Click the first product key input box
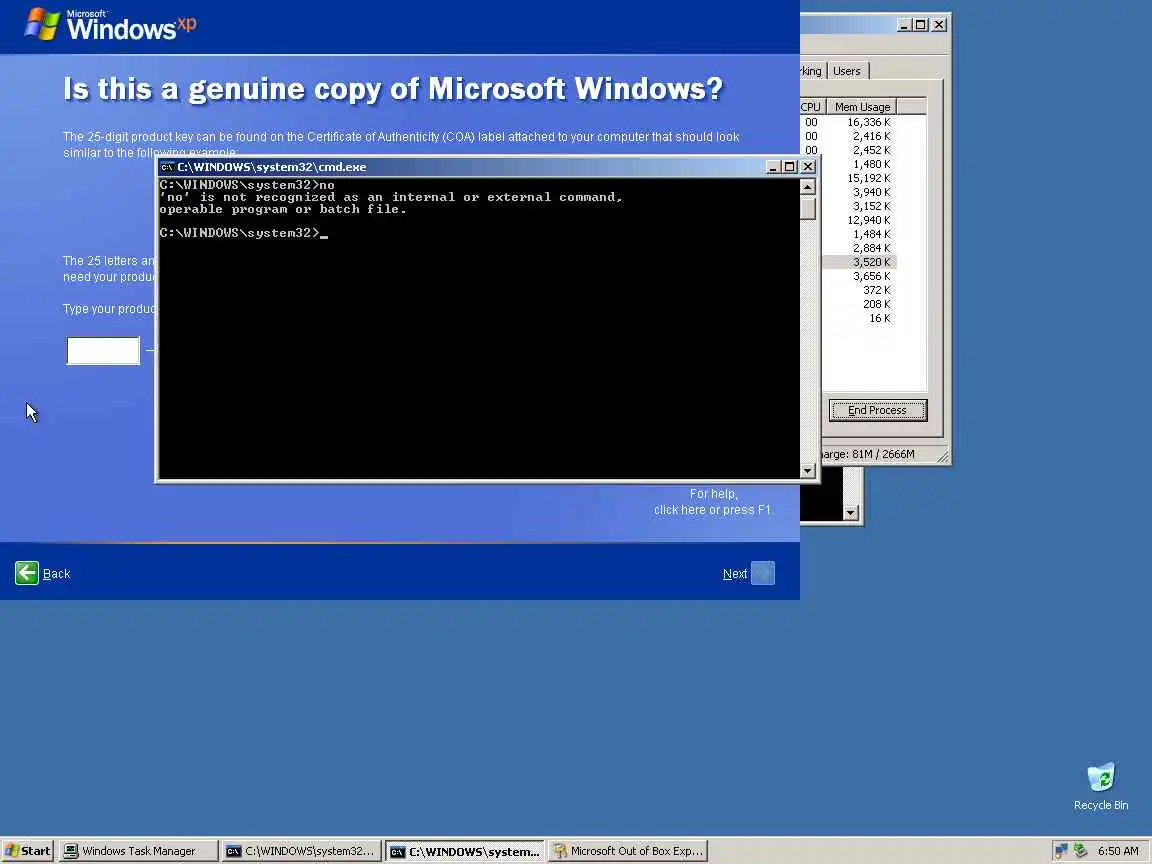The height and width of the screenshot is (864, 1152). point(103,350)
